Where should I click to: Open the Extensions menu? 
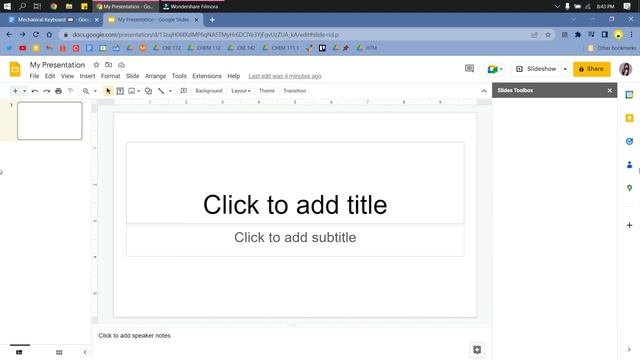point(207,76)
